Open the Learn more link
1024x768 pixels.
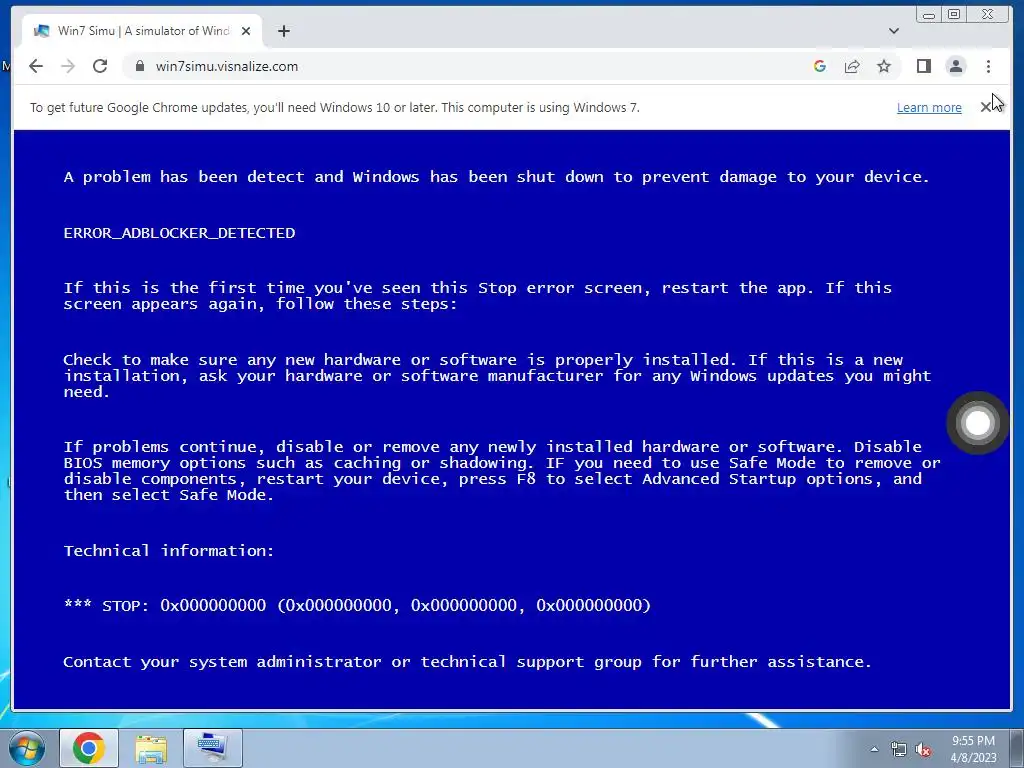click(929, 108)
